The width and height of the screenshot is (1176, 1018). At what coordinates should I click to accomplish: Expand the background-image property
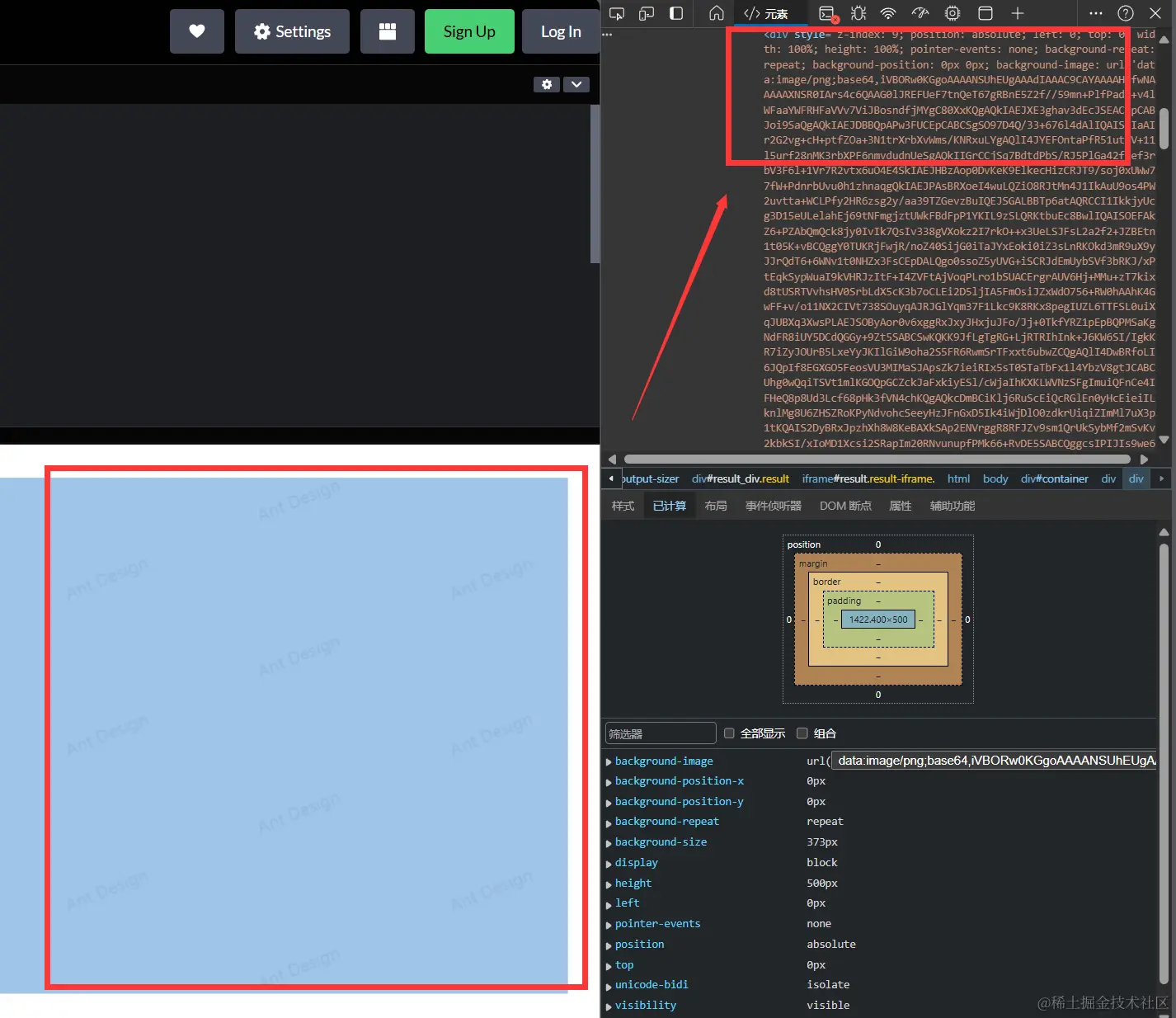coord(609,762)
